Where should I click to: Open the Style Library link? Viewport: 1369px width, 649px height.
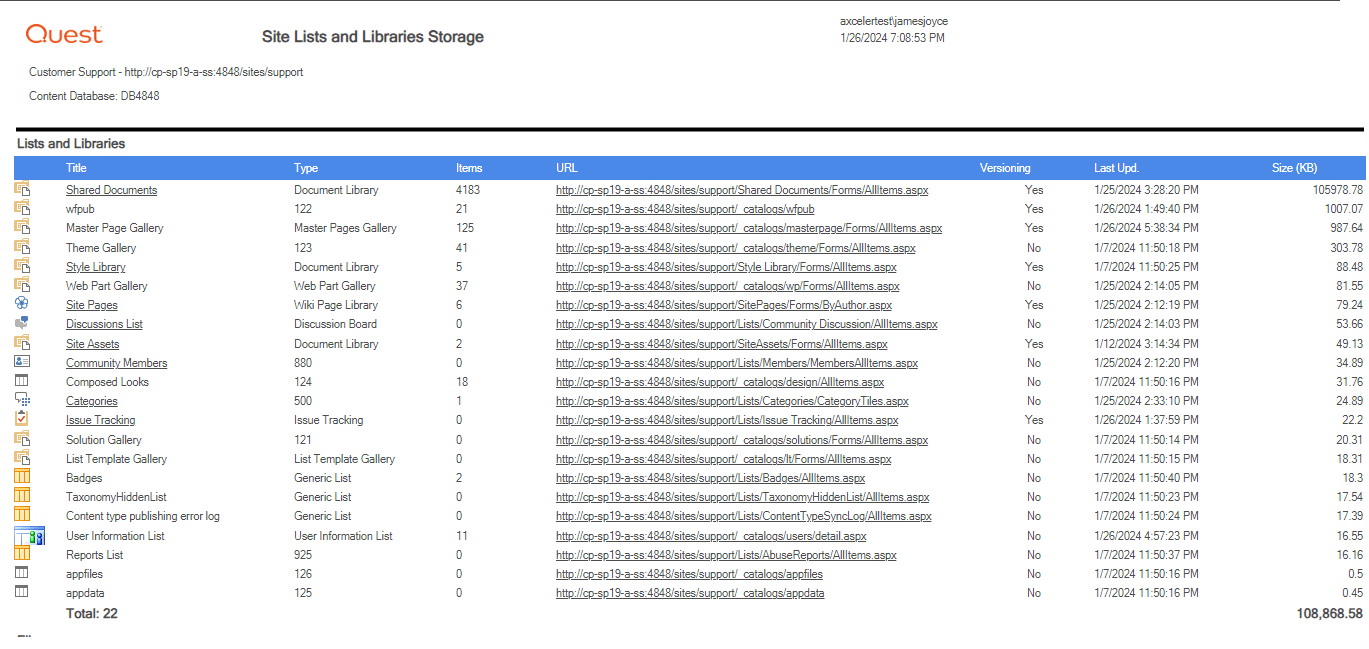pyautogui.click(x=95, y=266)
